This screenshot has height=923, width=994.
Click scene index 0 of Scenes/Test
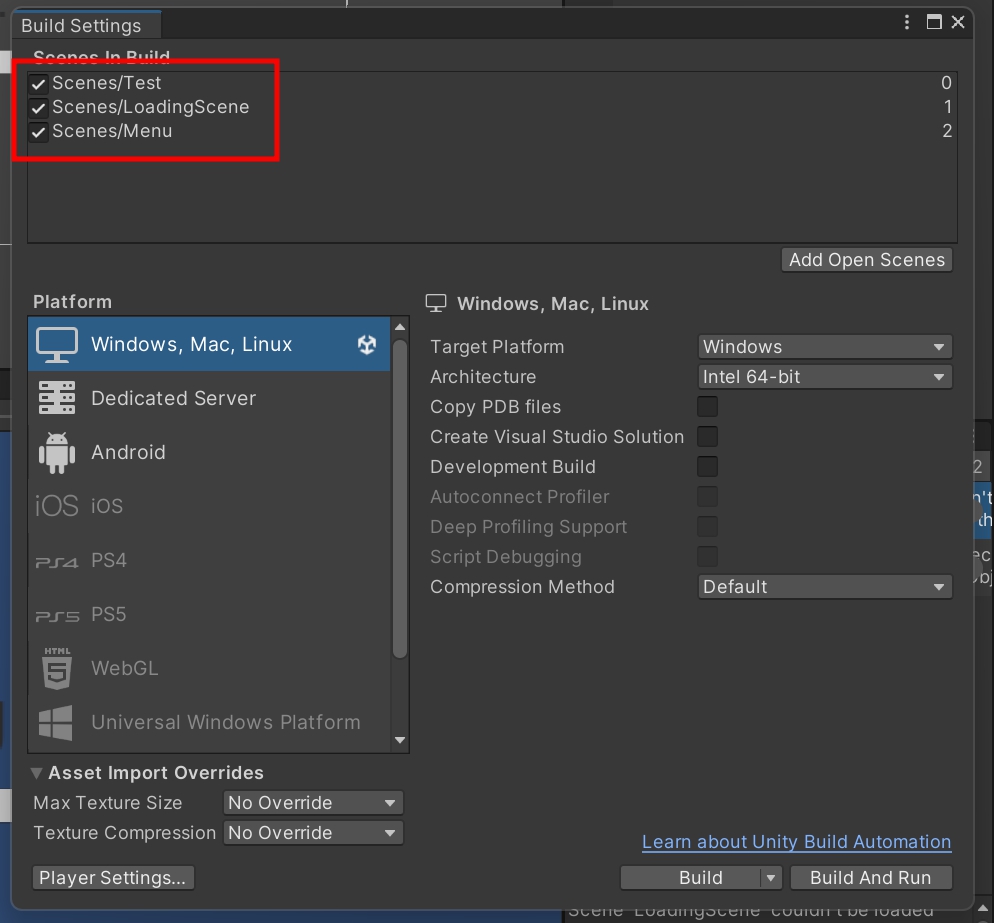coord(946,83)
